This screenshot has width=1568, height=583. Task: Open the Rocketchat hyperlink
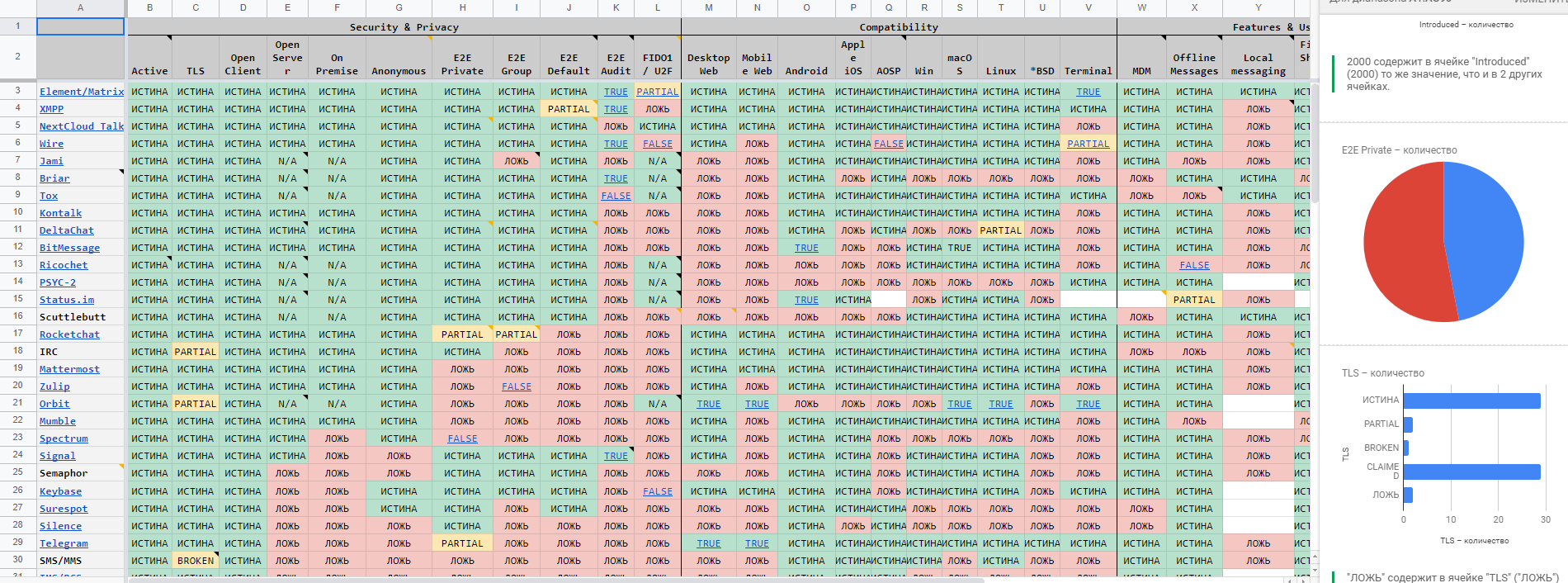[x=69, y=334]
